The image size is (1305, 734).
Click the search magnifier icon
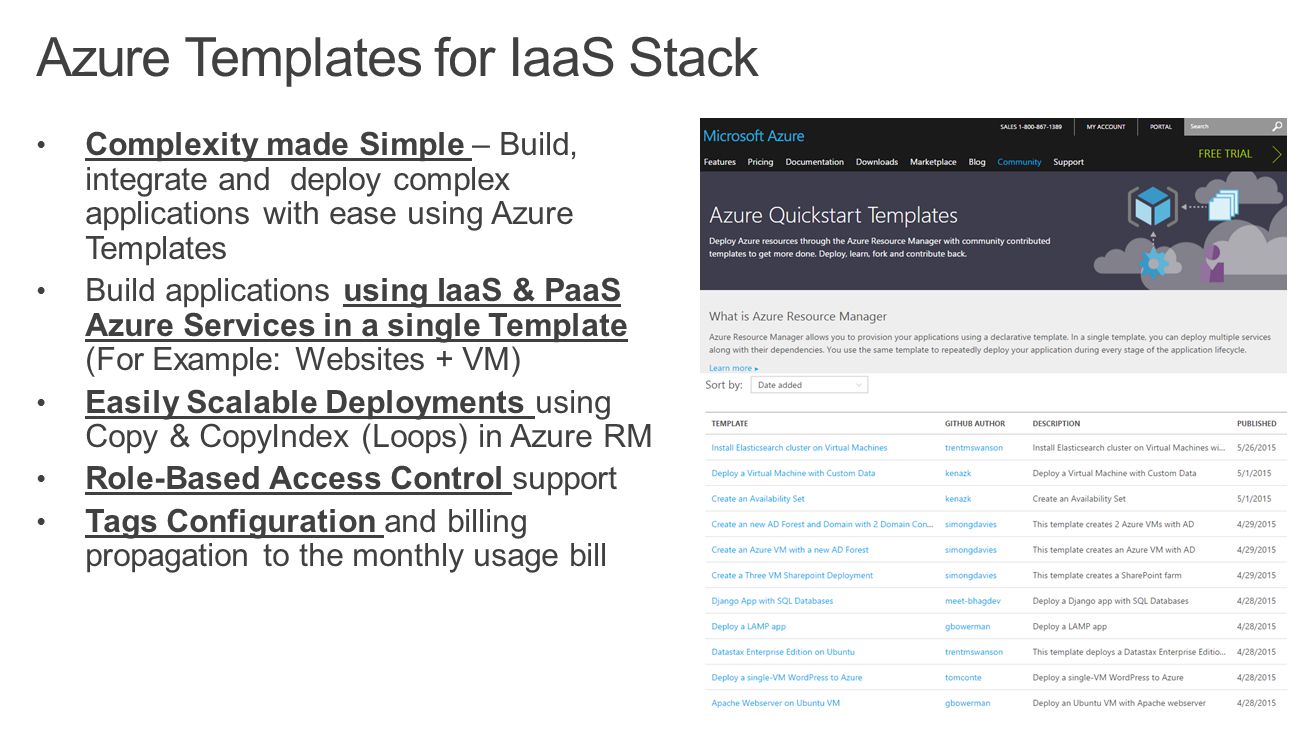[x=1277, y=127]
